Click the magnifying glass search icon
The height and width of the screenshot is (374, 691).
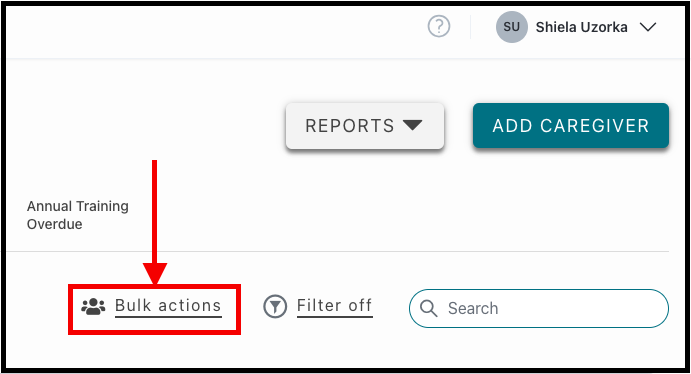coord(428,308)
